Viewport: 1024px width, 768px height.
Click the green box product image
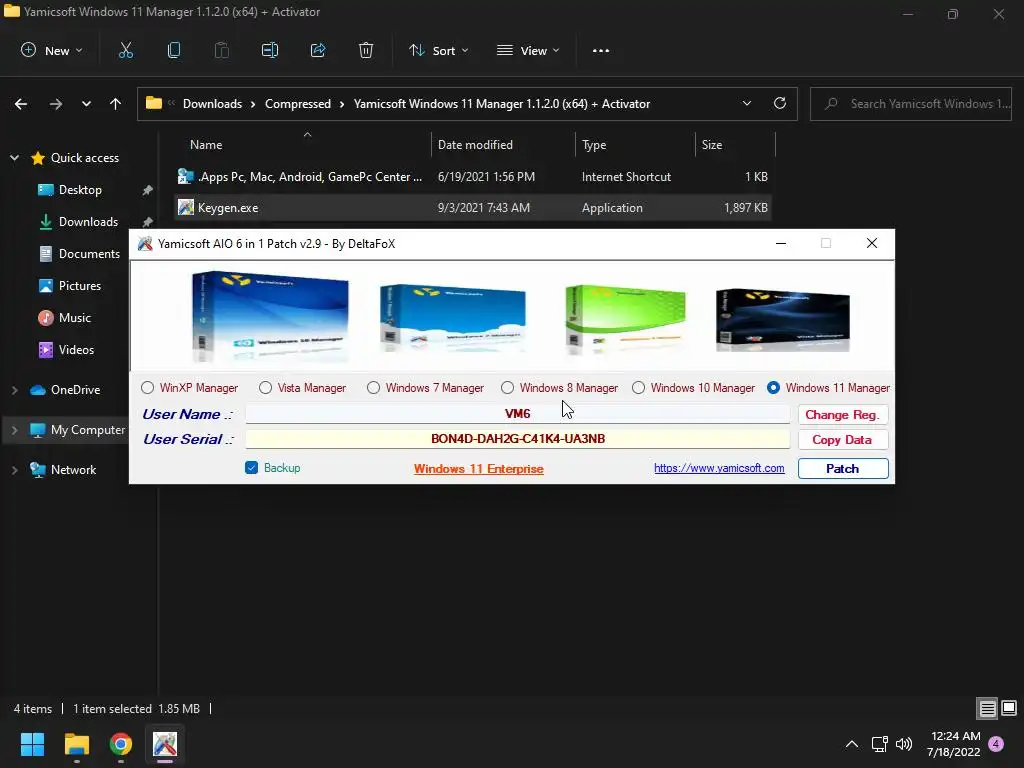tap(625, 319)
